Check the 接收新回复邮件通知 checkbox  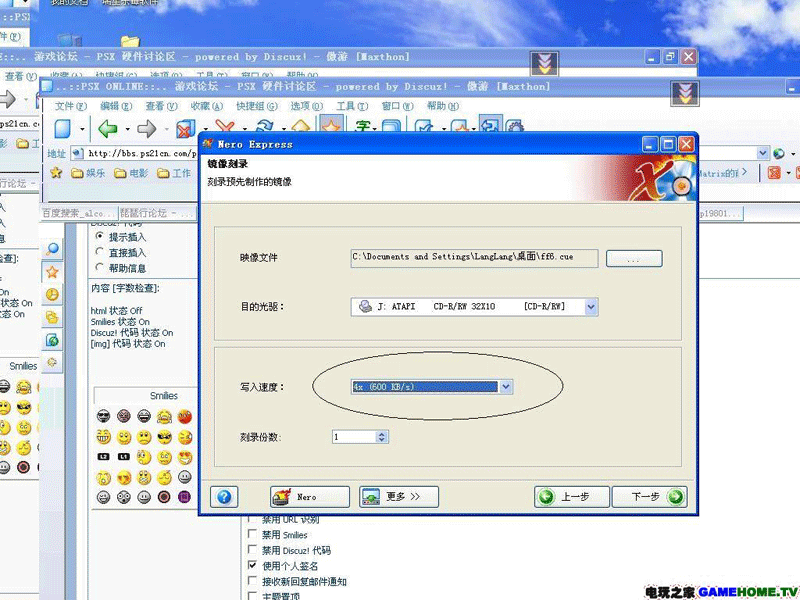(252, 580)
